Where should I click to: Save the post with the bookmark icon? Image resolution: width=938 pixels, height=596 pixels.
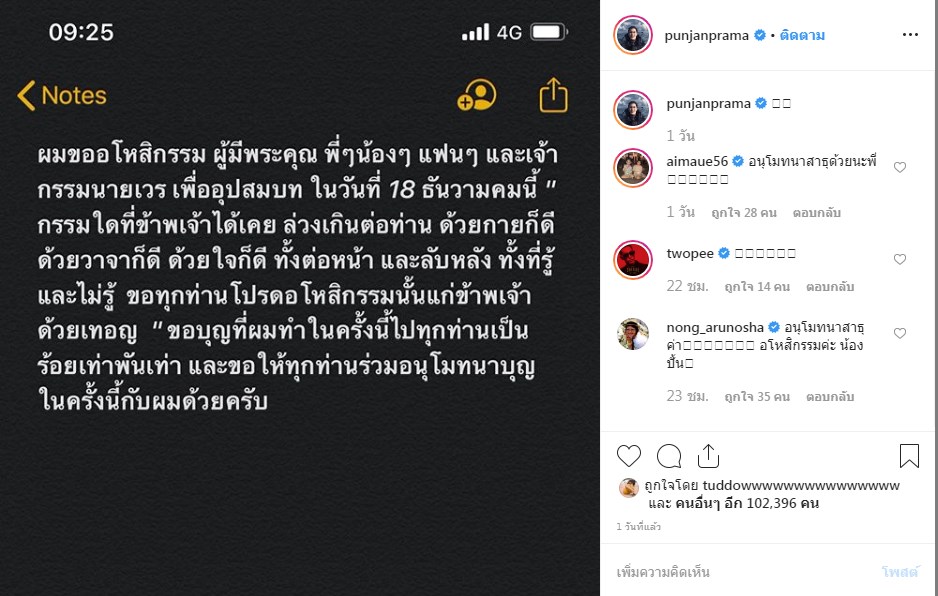click(909, 455)
